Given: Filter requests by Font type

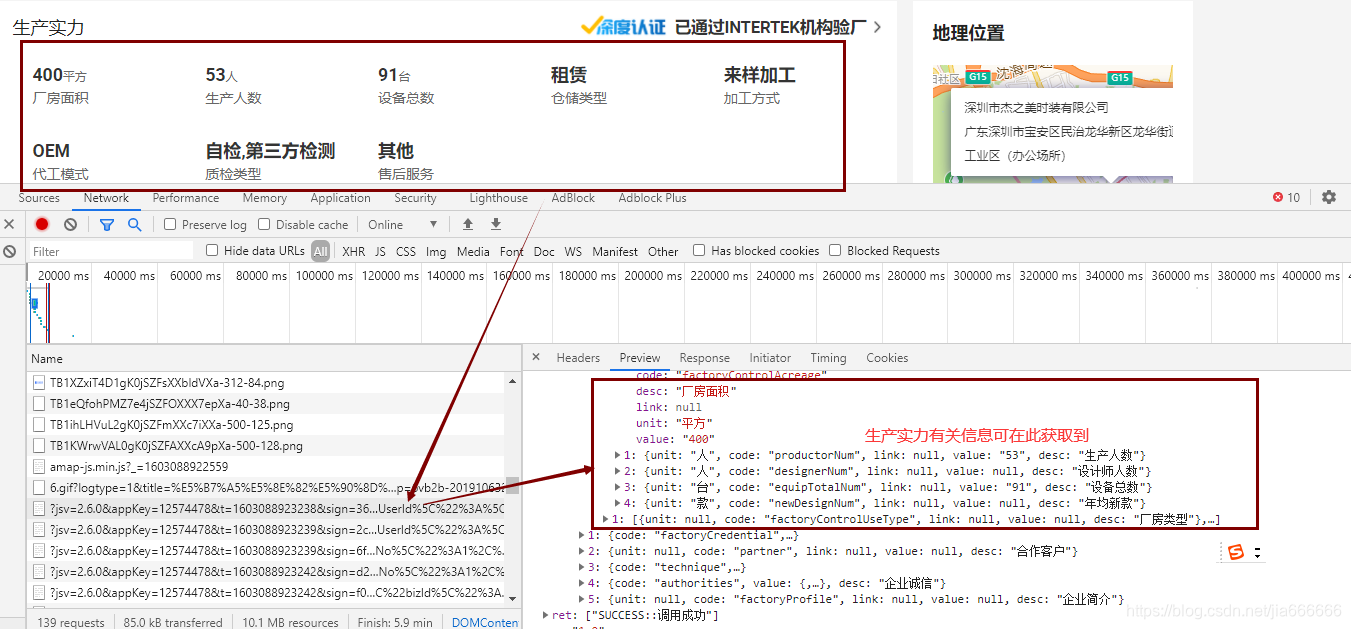Looking at the screenshot, I should point(512,252).
